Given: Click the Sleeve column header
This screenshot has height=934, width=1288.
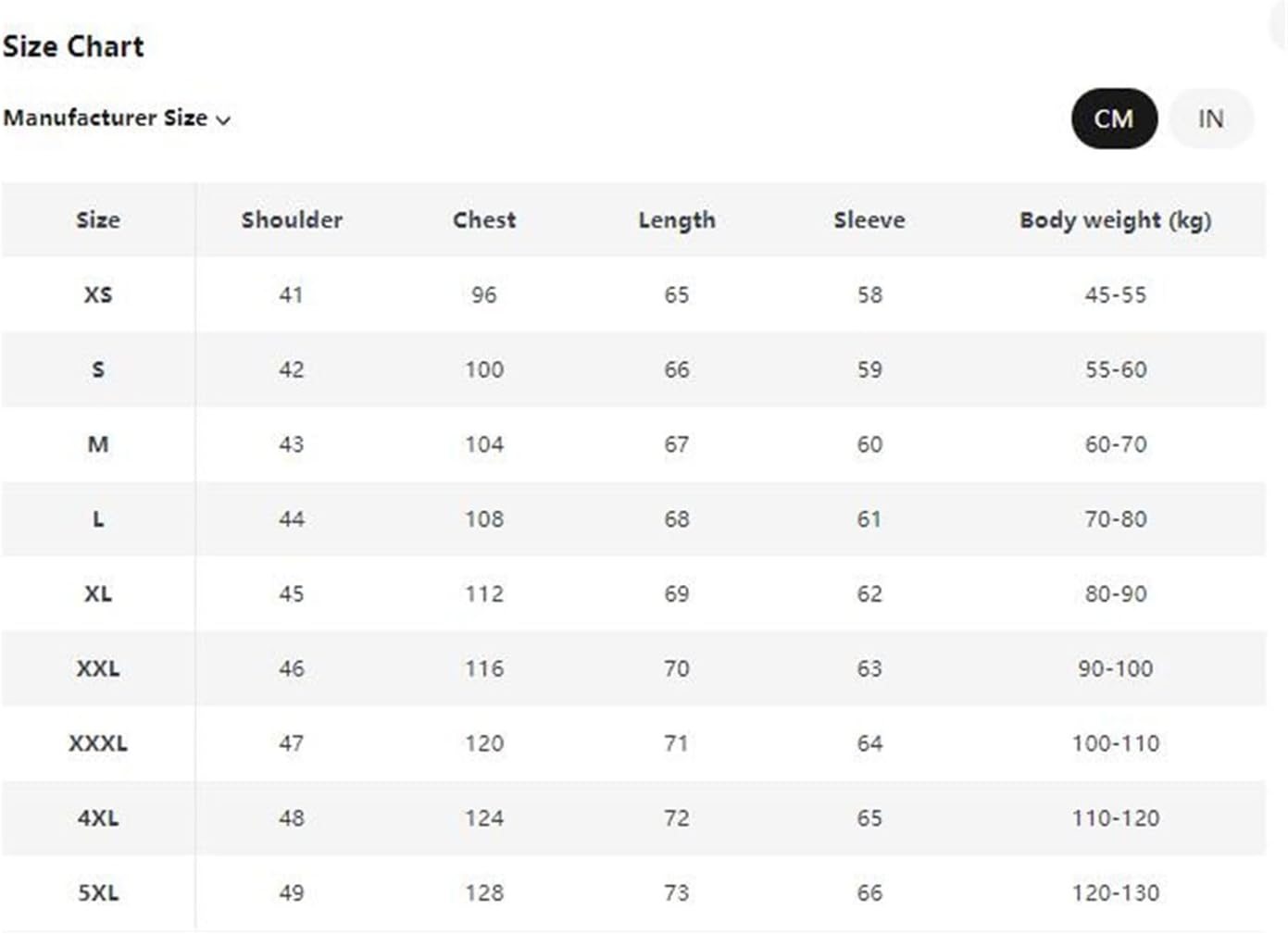Looking at the screenshot, I should (x=869, y=220).
